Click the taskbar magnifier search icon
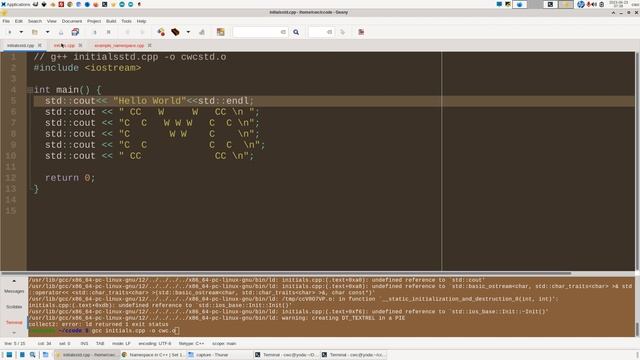 (x=32, y=355)
